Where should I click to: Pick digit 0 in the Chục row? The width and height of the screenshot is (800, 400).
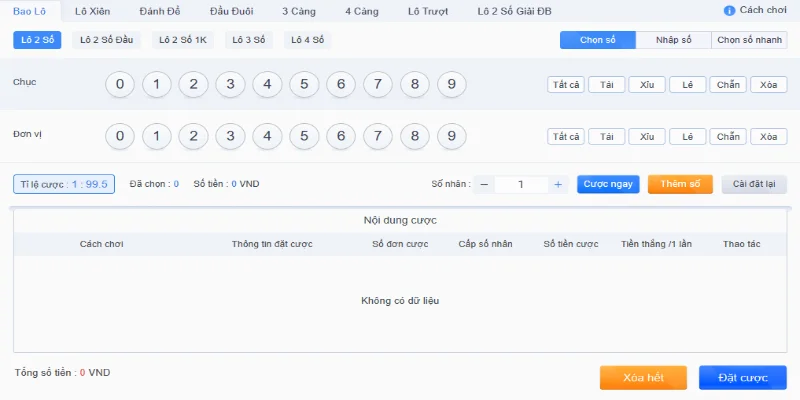pyautogui.click(x=119, y=84)
